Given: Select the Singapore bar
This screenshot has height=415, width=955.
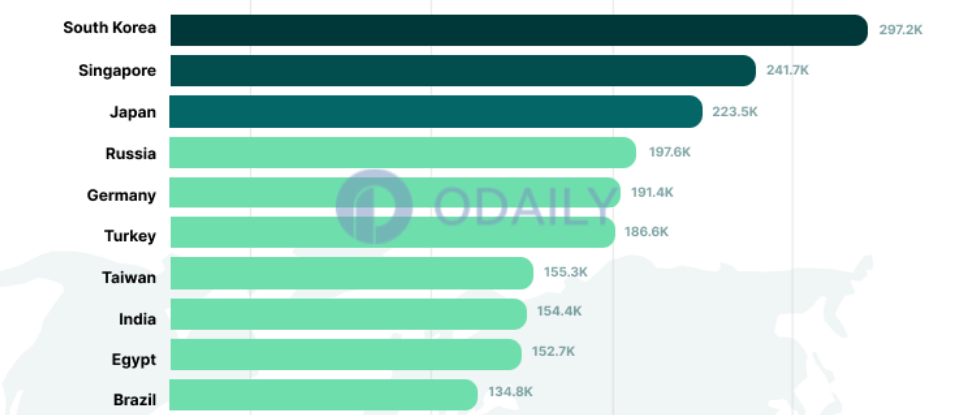Looking at the screenshot, I should 463,71.
